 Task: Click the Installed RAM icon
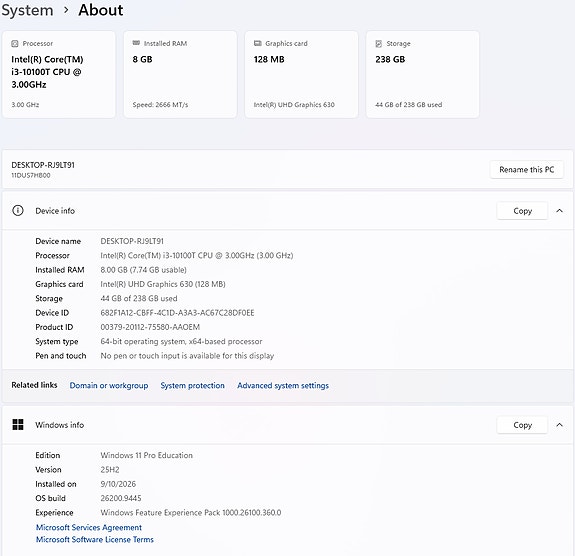tap(136, 43)
